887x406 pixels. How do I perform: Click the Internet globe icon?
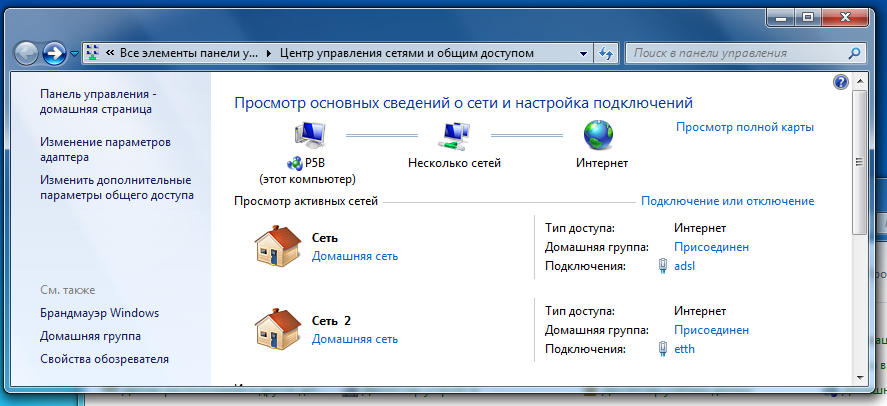coord(598,136)
